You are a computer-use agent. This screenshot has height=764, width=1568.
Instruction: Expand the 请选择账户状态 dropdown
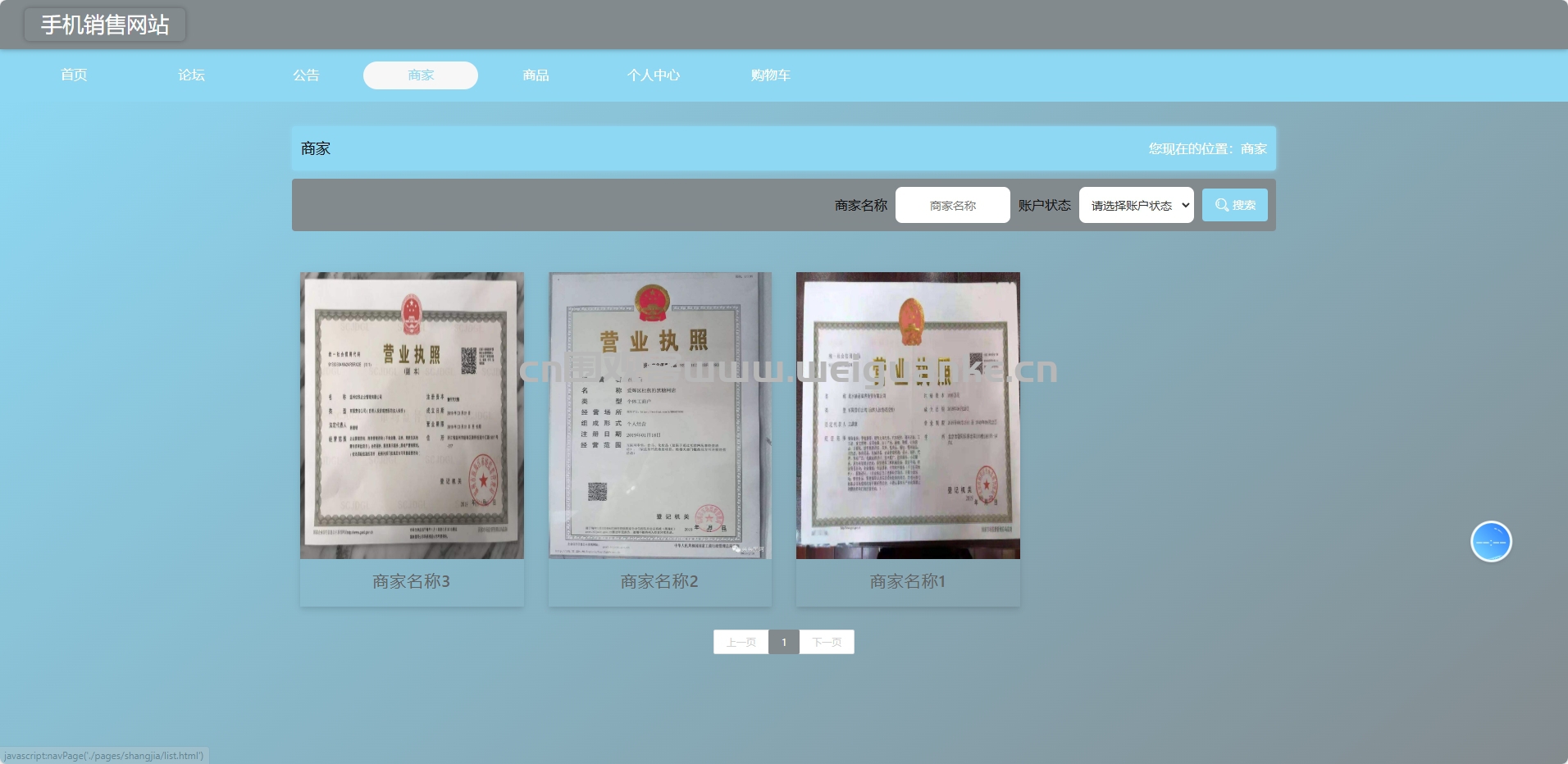1136,205
